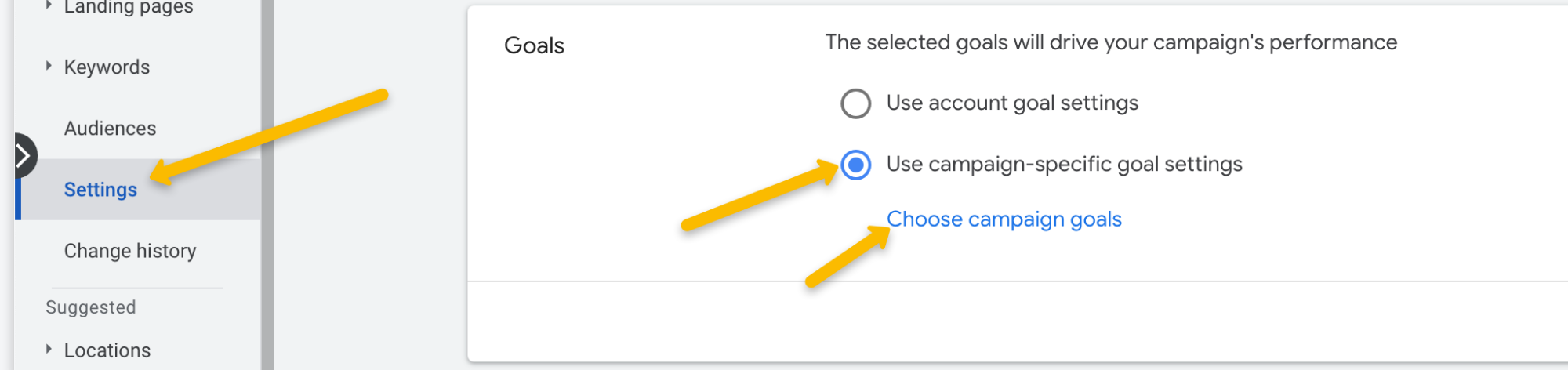Viewport: 1568px width, 370px height.
Task: Click the "Use campaign-specific goal settings" label text
Action: coord(1064,165)
